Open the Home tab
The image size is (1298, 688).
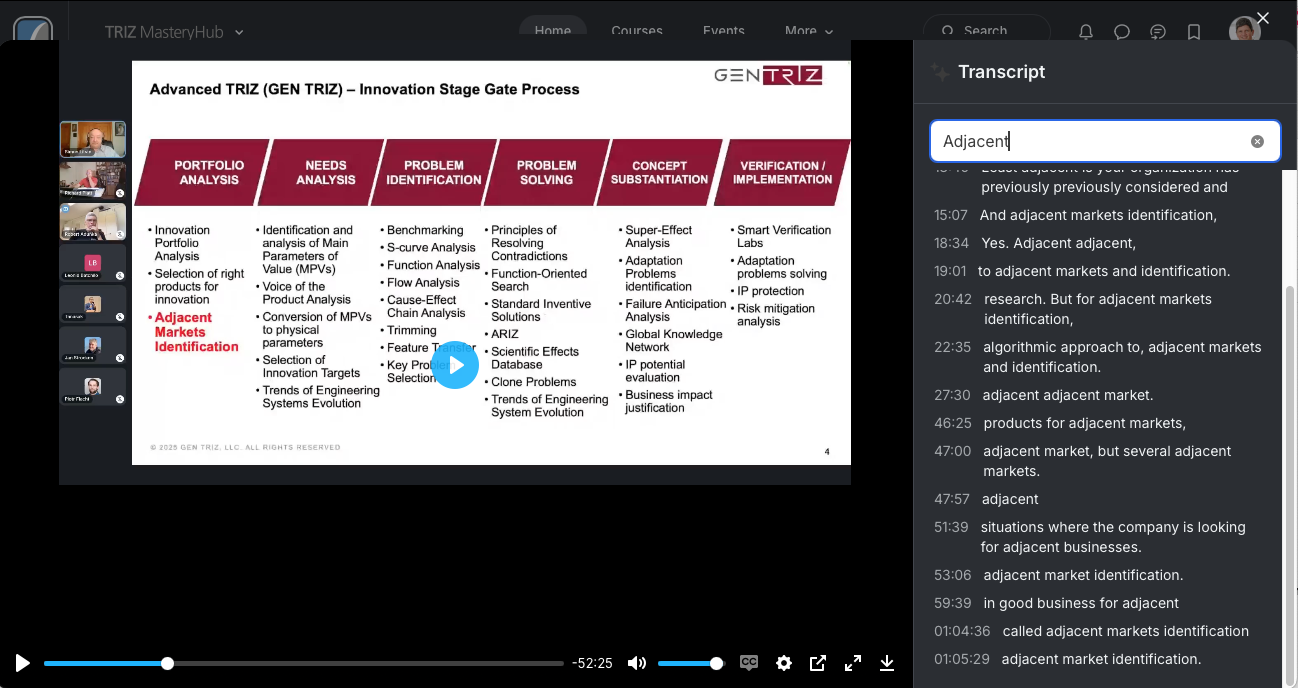coord(553,30)
